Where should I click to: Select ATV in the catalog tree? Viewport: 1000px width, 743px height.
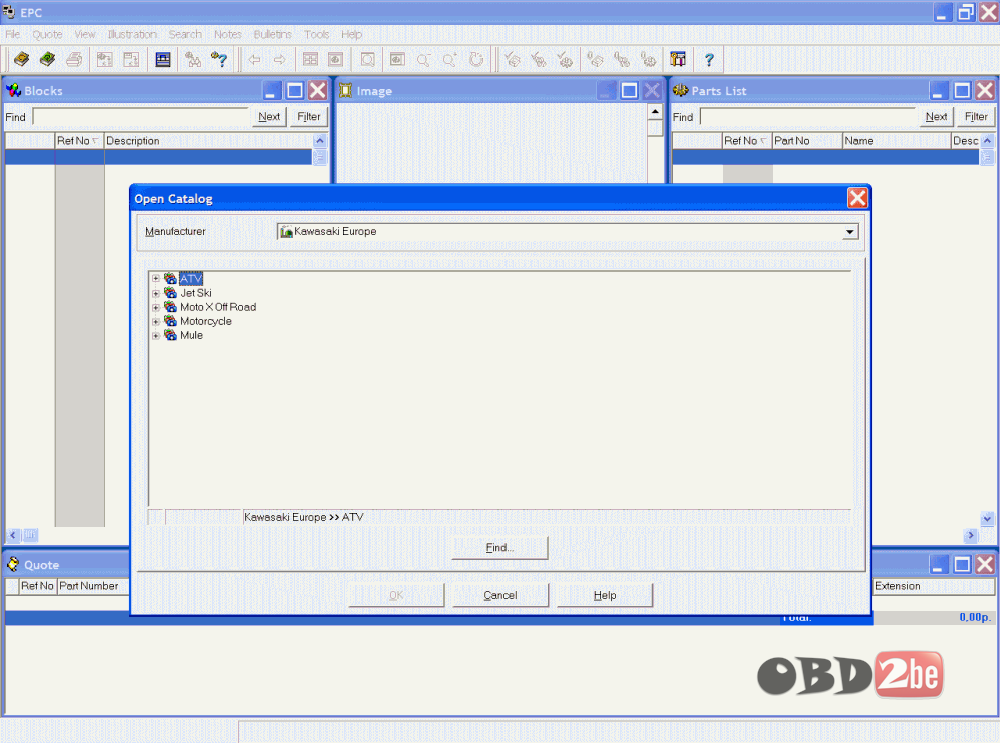coord(191,279)
